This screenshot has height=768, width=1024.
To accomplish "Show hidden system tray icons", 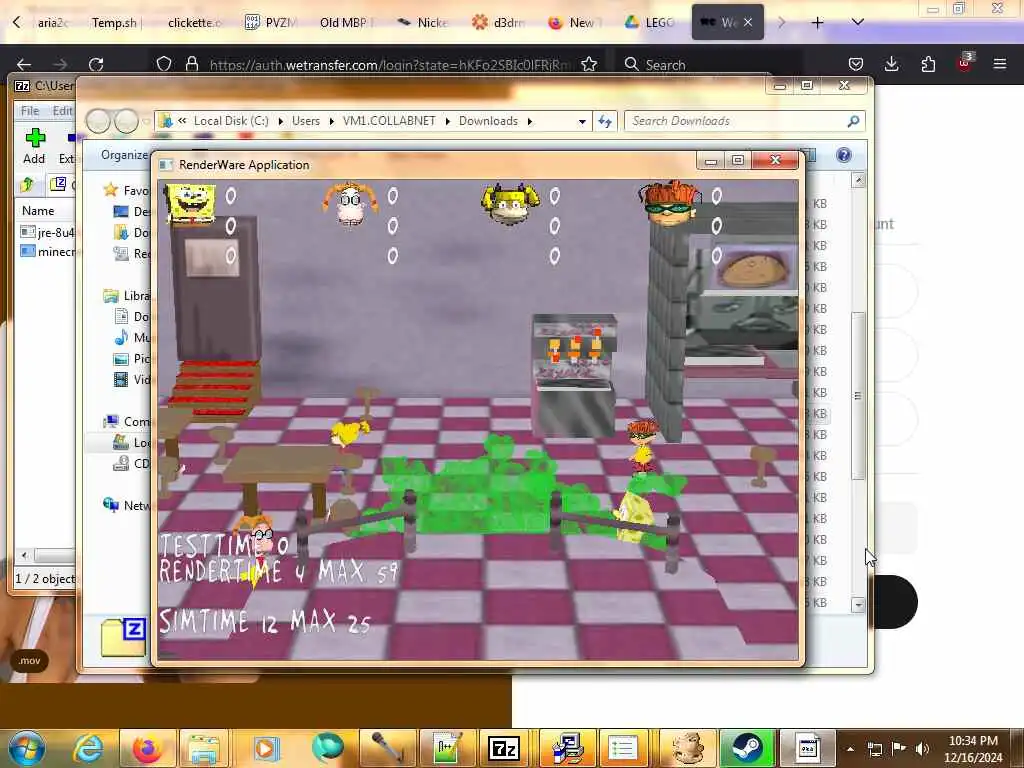I will 850,749.
